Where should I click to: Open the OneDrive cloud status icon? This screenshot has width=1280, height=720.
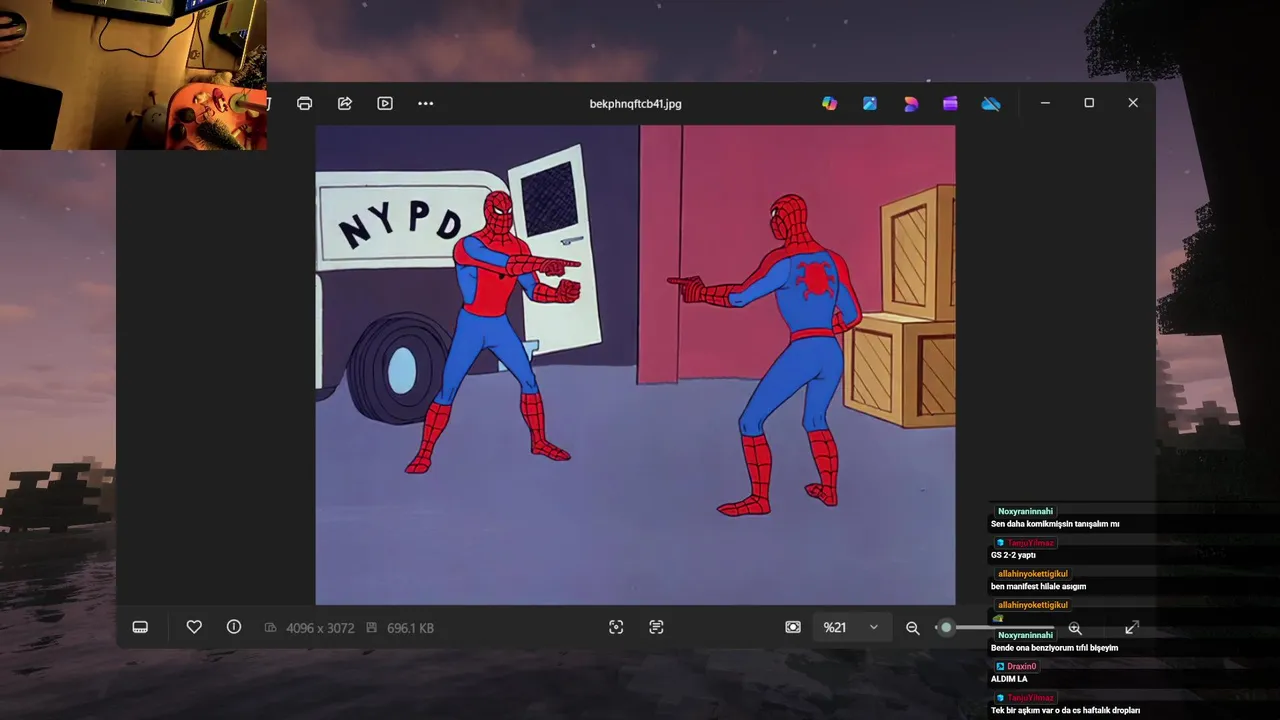click(991, 103)
